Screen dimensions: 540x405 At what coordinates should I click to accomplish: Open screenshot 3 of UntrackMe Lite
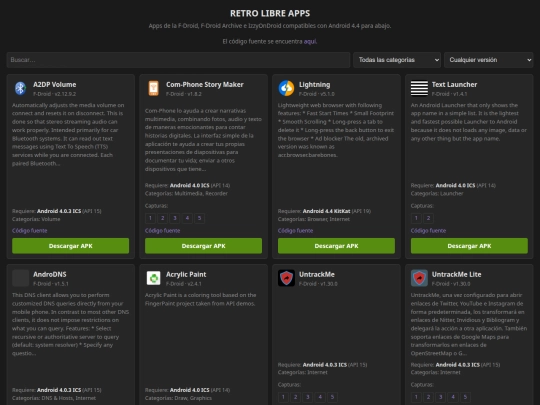[440, 397]
